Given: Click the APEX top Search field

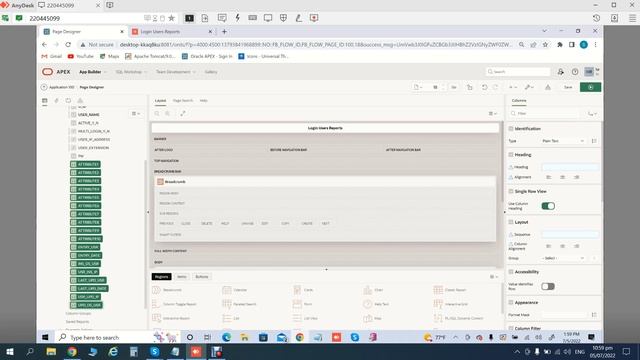Looking at the screenshot, I should click(518, 72).
